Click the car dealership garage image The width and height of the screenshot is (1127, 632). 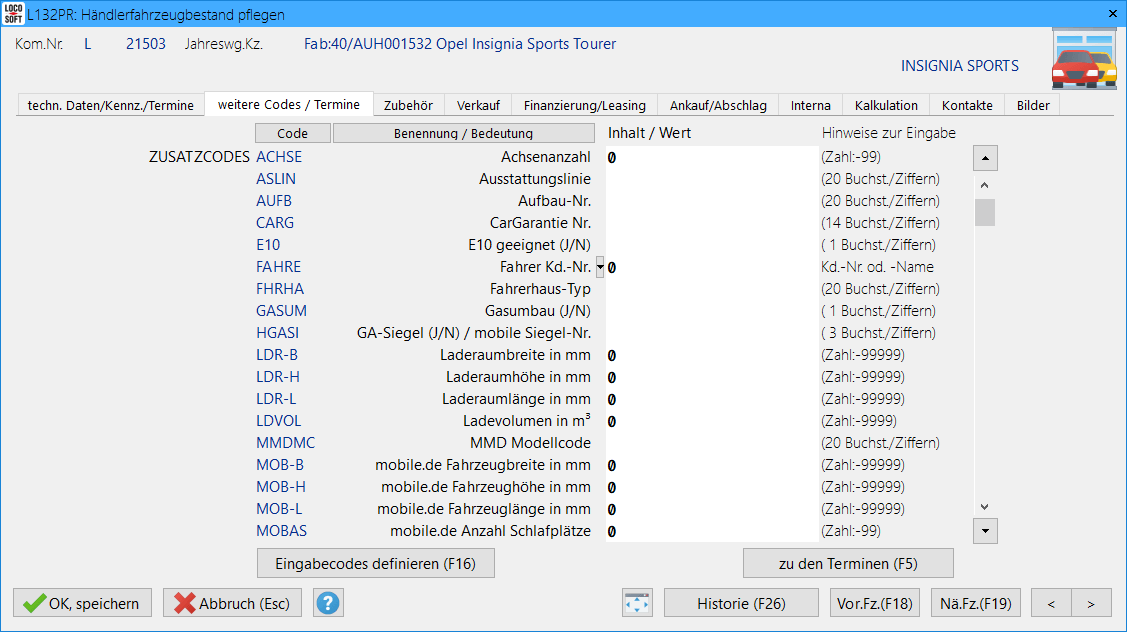(1083, 60)
